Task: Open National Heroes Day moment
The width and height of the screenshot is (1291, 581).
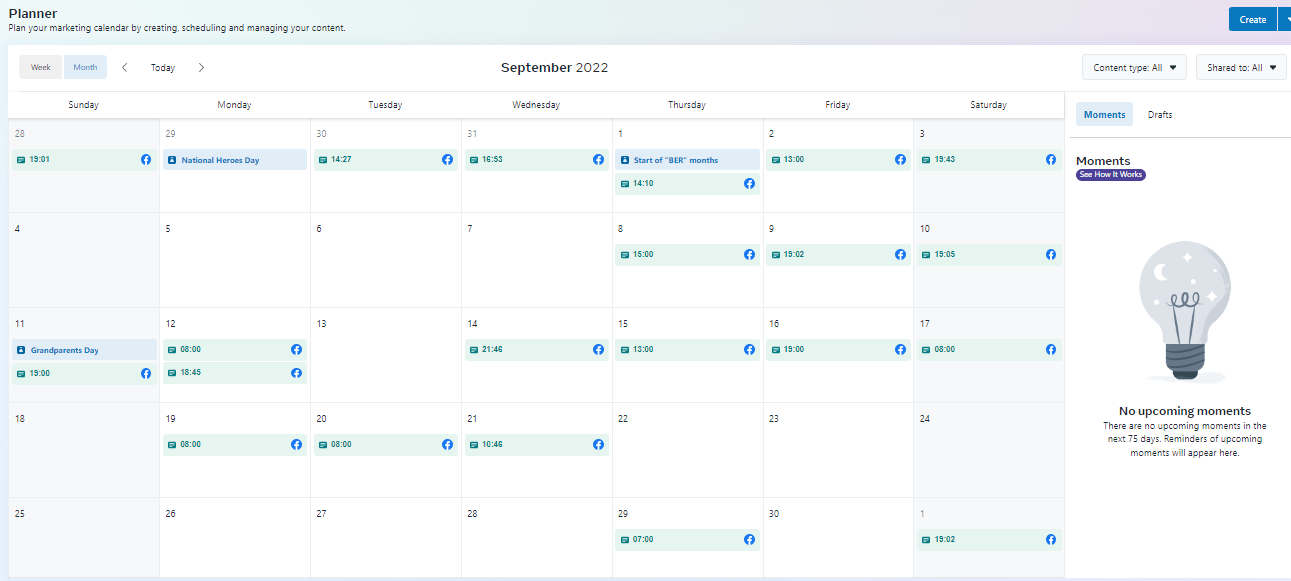Action: (x=235, y=160)
